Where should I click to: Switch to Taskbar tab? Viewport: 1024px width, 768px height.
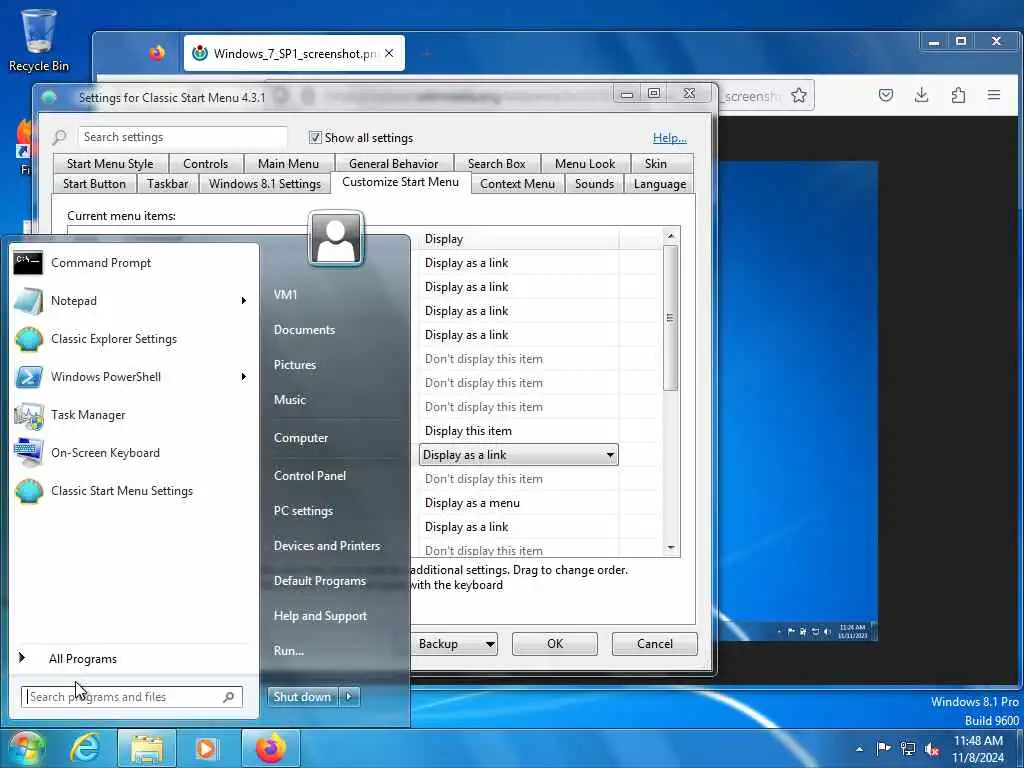(167, 184)
